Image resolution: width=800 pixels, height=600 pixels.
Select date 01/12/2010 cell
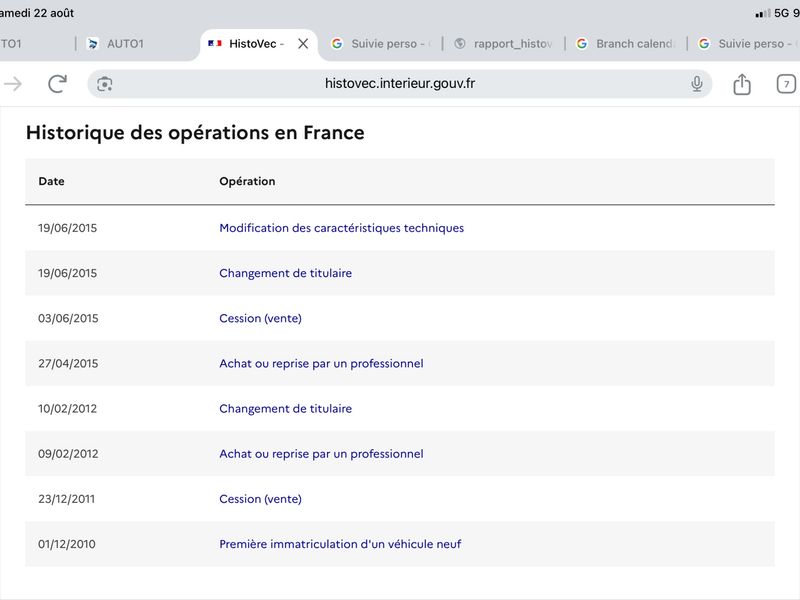66,544
